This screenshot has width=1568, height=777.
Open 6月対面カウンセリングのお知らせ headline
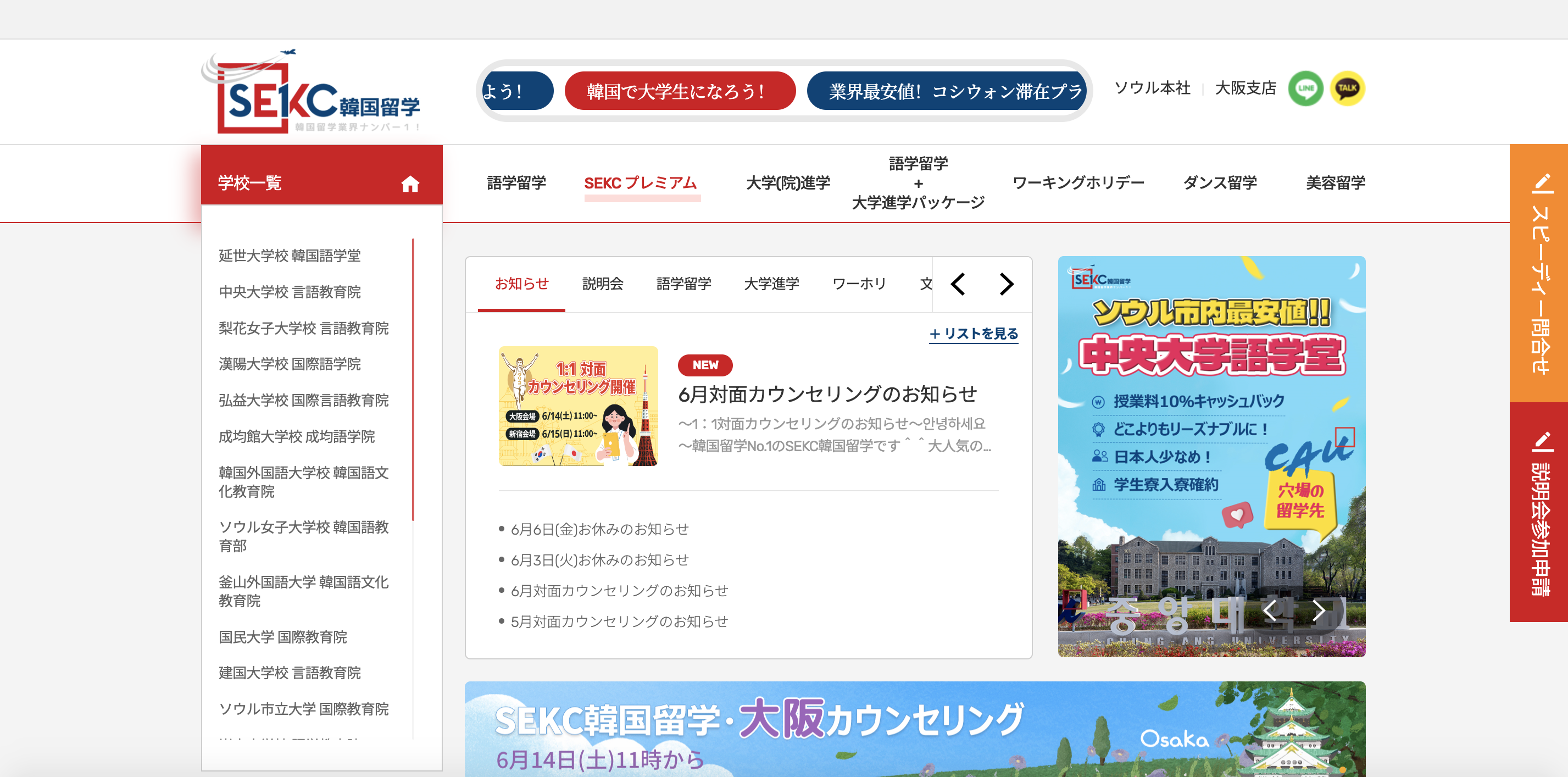827,394
